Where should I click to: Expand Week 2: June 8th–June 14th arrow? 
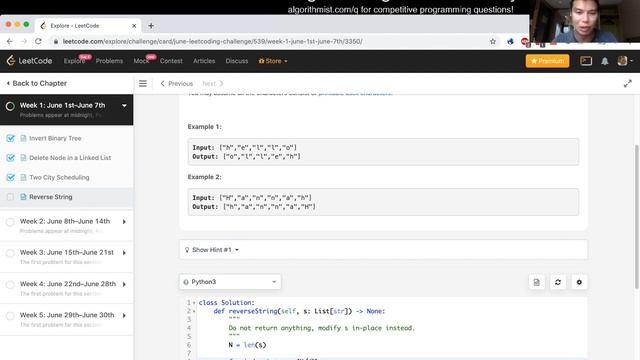pos(124,222)
